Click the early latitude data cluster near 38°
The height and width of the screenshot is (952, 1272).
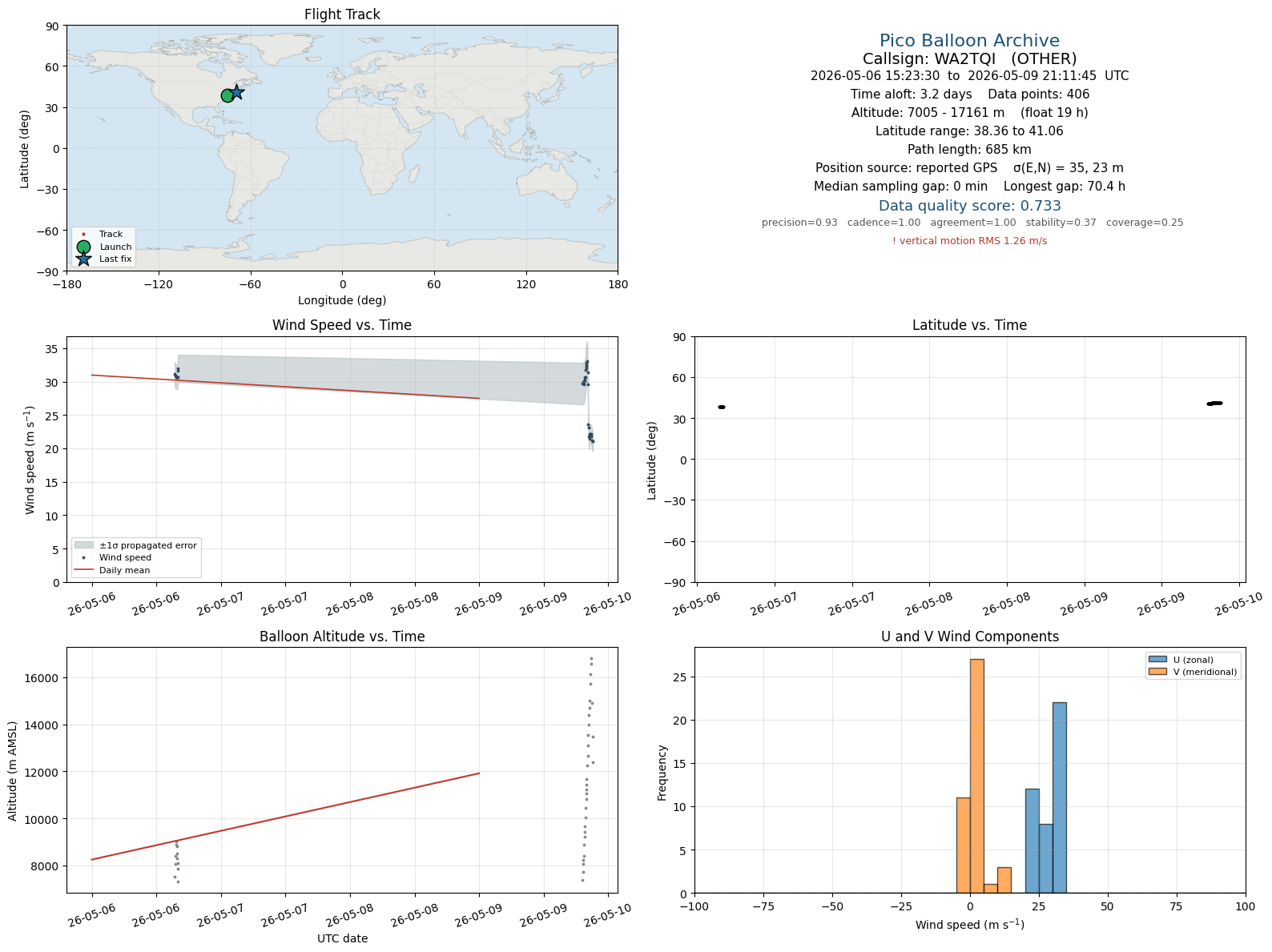coord(722,408)
